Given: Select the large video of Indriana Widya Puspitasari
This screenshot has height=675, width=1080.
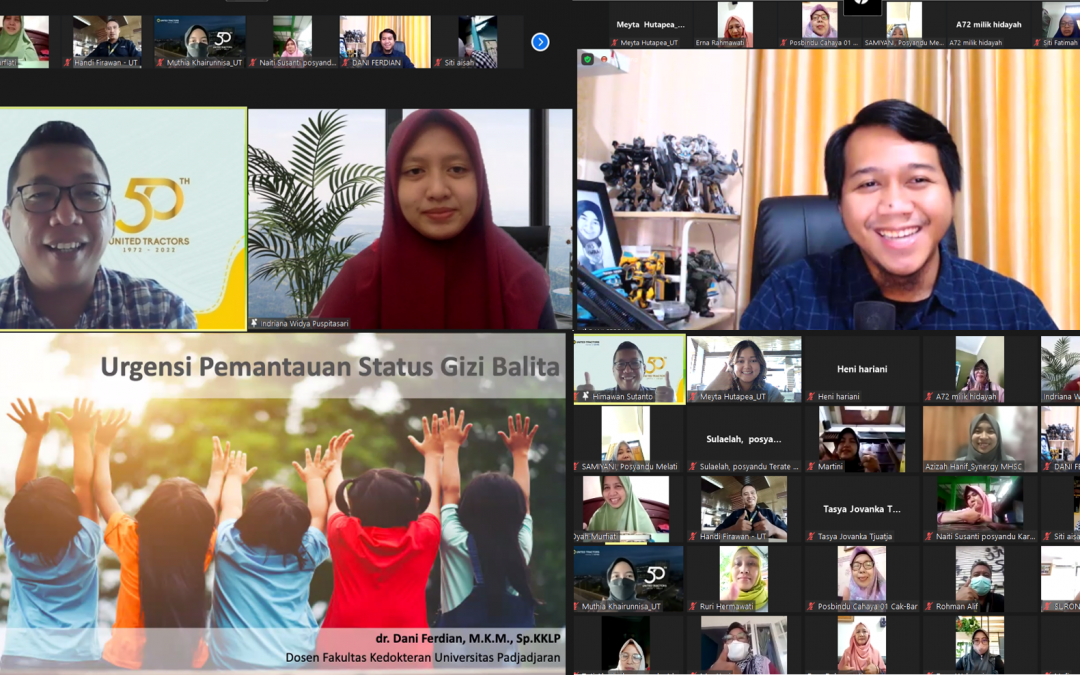Looking at the screenshot, I should [411, 219].
